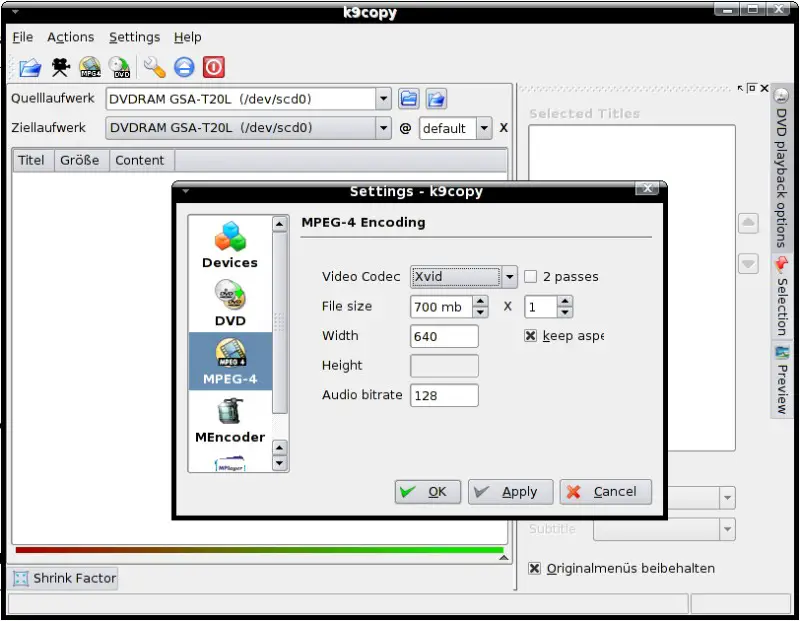Viewport: 800px width, 621px height.
Task: Decrease the File size spinner value
Action: click(x=480, y=312)
